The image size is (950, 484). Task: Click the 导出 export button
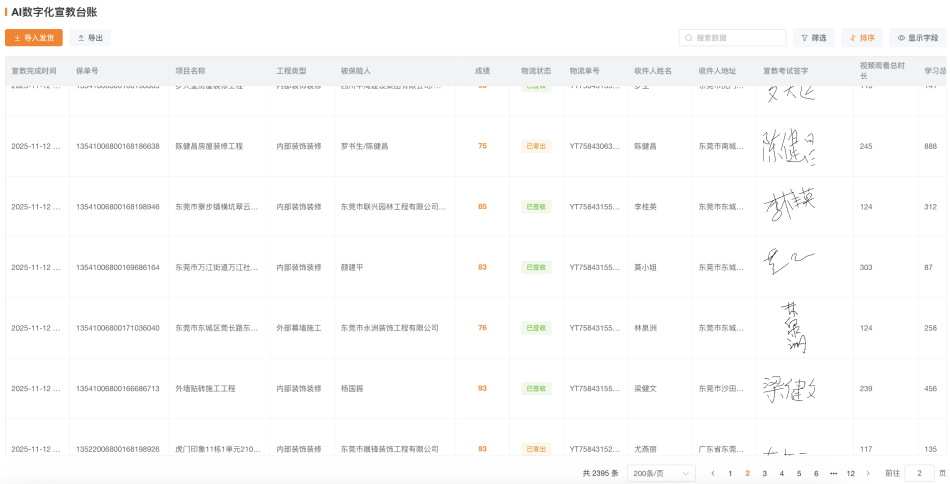coord(90,38)
